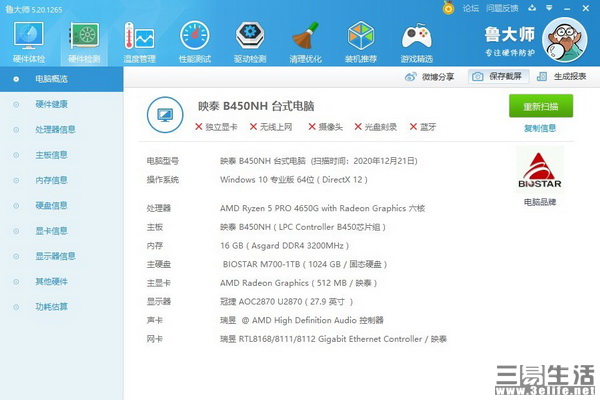600x400 pixels.
Task: Select the 硬件检测 hardware detection icon
Action: coord(84,42)
